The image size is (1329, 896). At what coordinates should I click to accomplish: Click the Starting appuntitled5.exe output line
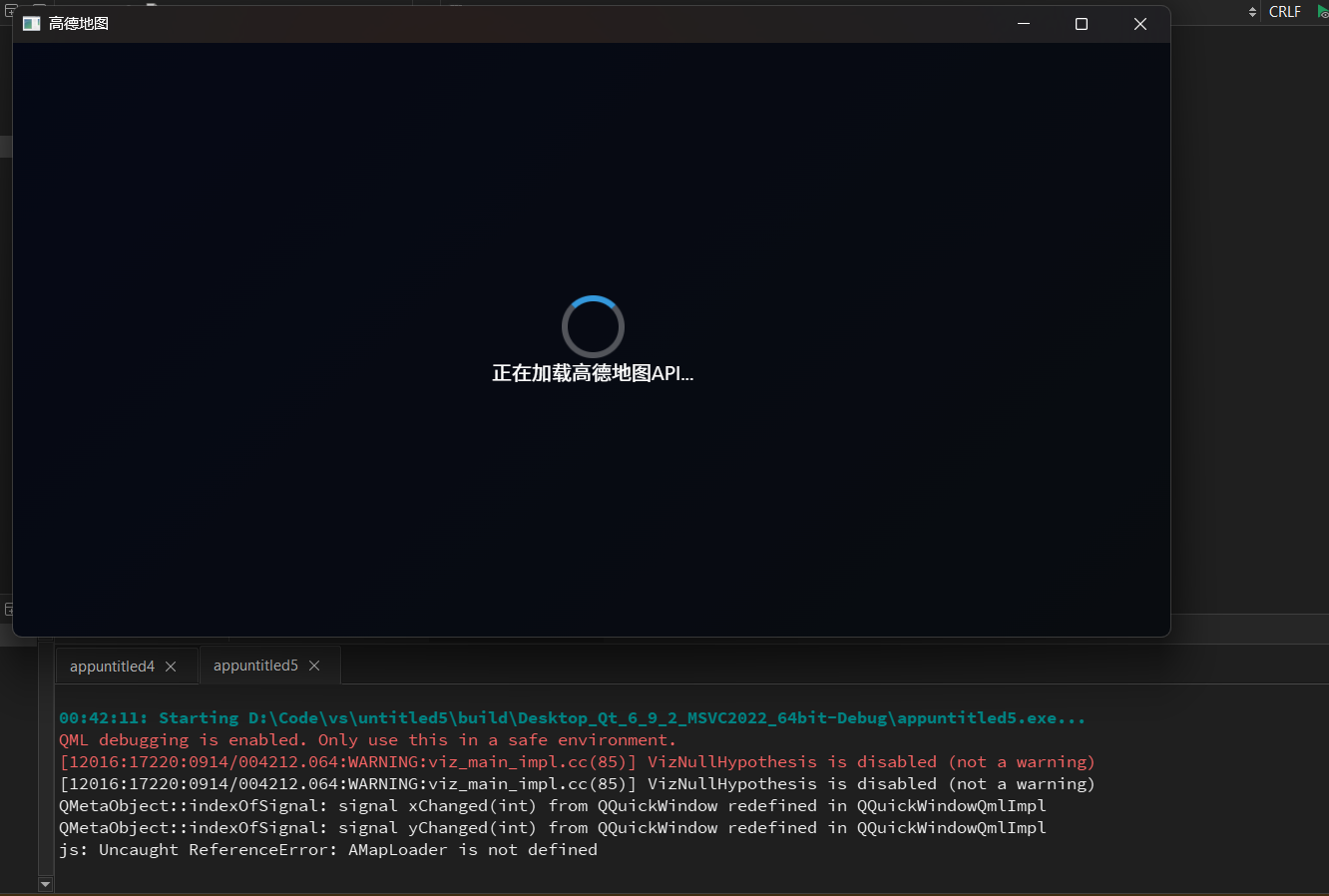tap(572, 717)
